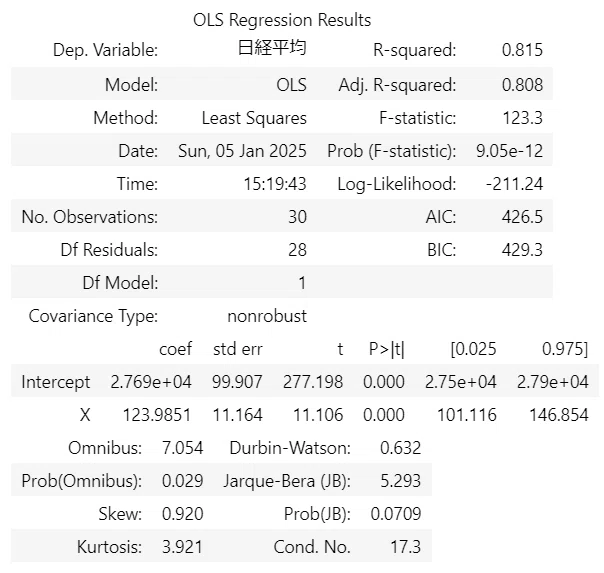Click the Intercept coef 2.769e+04
This screenshot has width=604, height=573.
[151, 382]
